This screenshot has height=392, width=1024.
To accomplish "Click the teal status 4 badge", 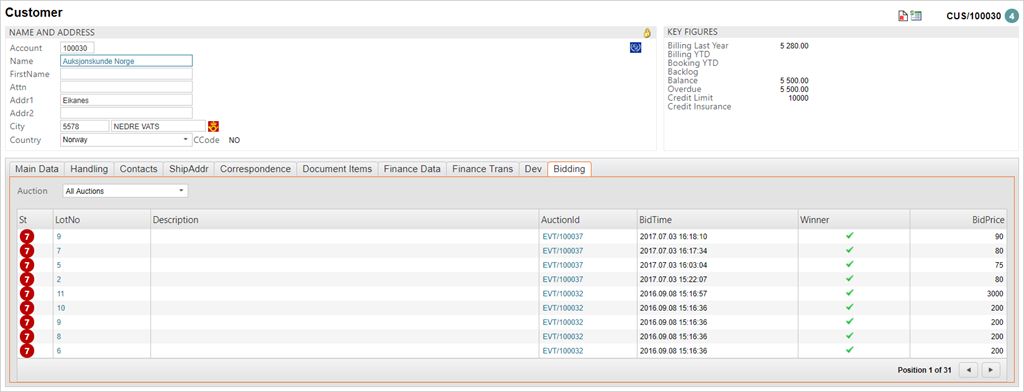I will [1012, 16].
